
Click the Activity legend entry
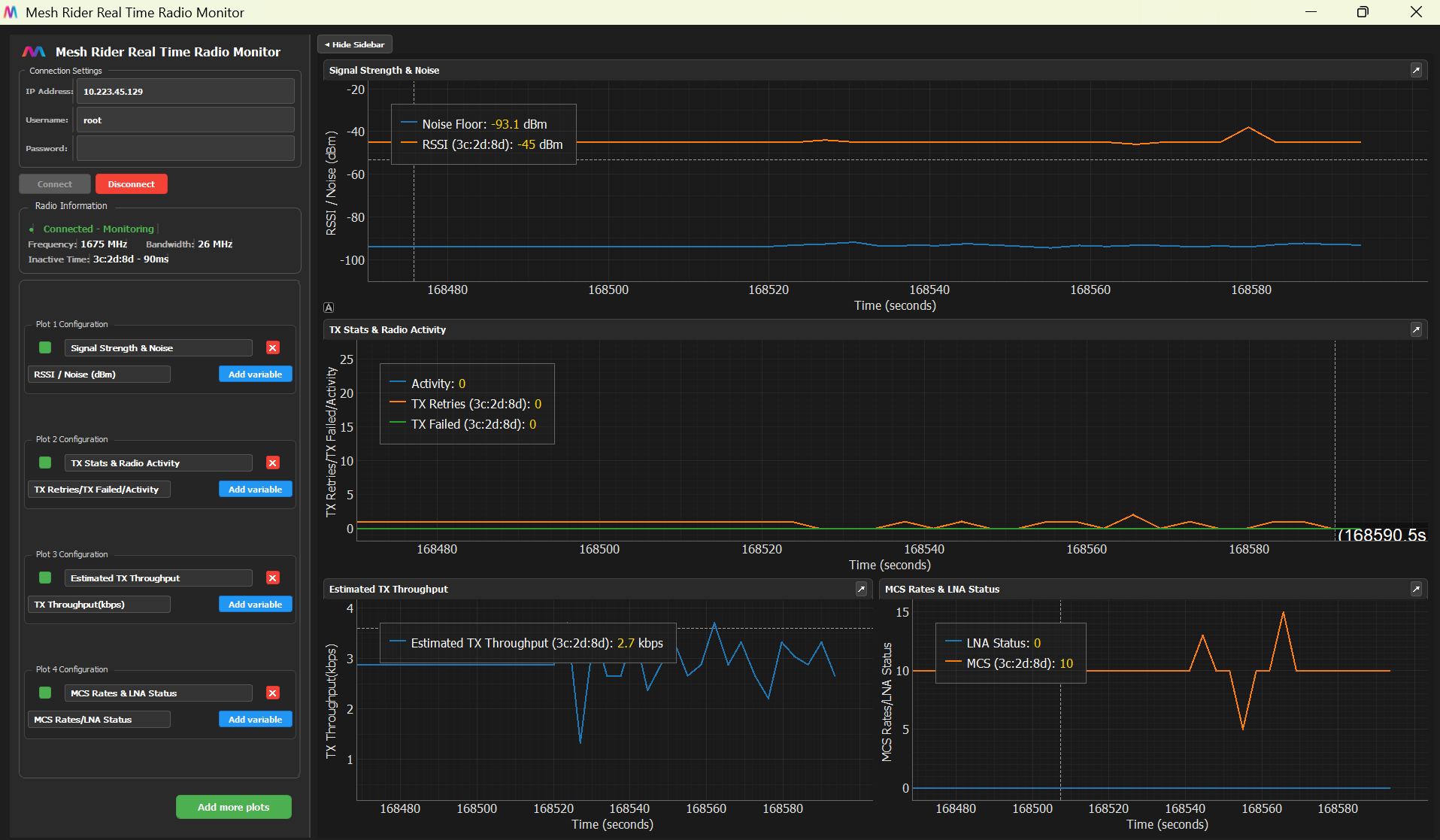(x=428, y=384)
